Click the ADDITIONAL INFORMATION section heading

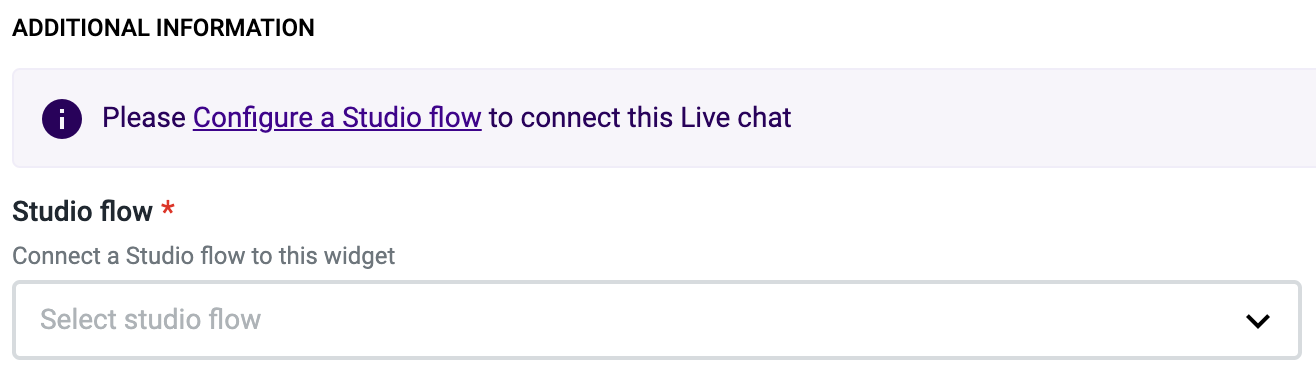(163, 28)
